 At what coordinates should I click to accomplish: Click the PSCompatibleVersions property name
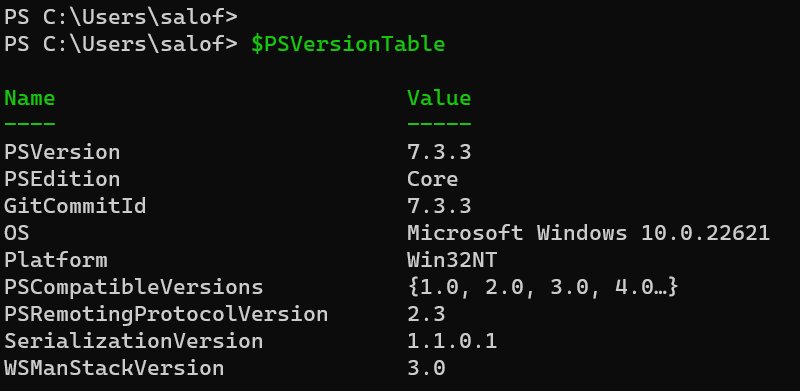(134, 287)
